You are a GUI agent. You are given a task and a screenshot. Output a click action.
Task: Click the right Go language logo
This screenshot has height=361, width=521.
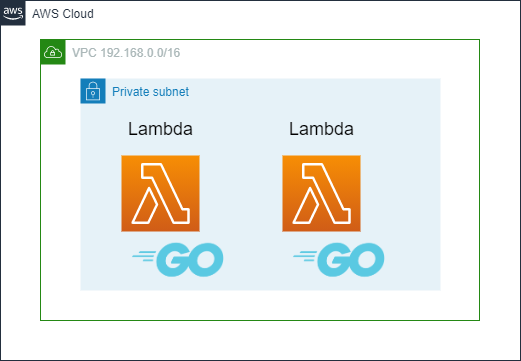click(339, 260)
